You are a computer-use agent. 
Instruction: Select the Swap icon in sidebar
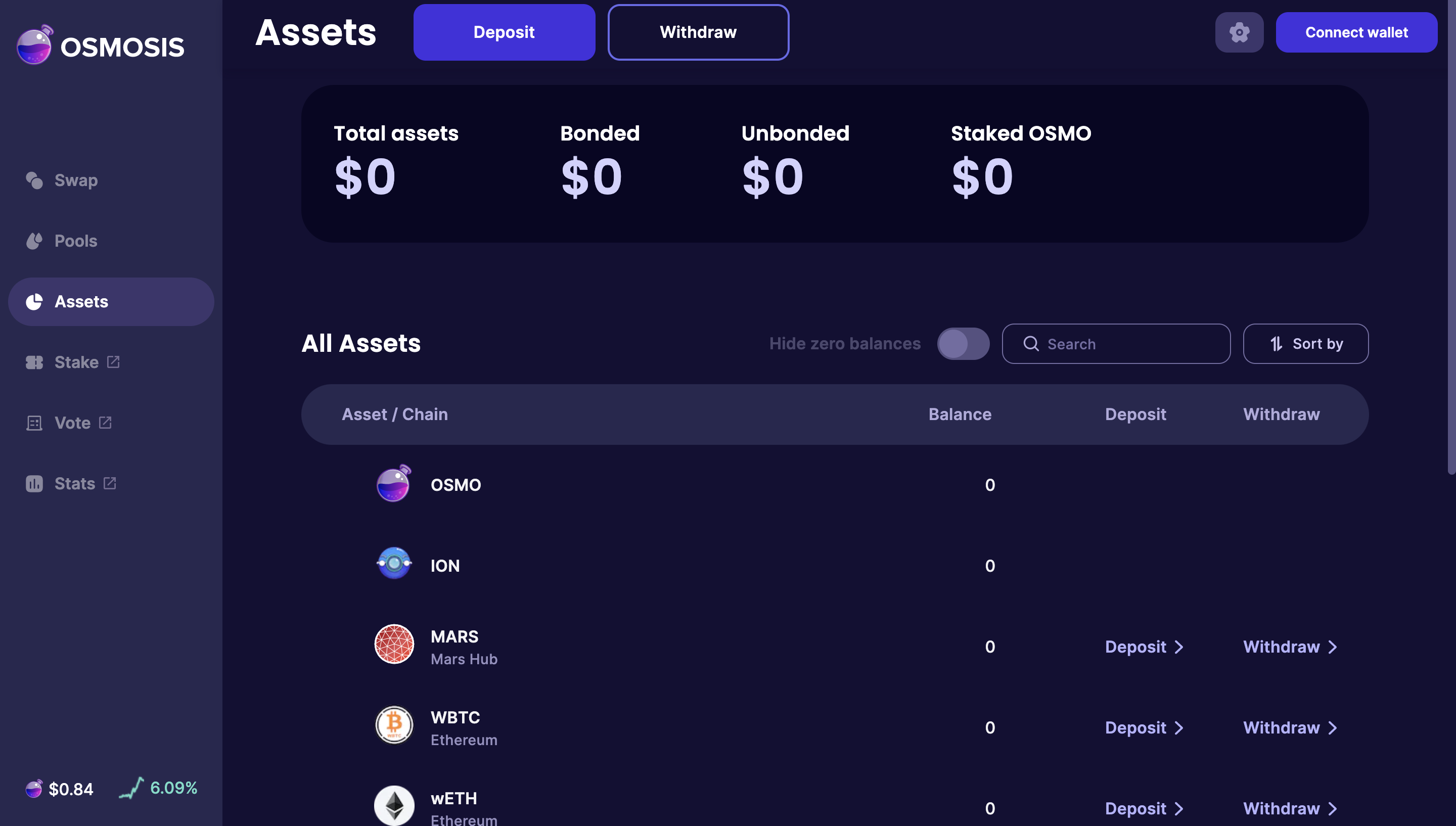34,180
